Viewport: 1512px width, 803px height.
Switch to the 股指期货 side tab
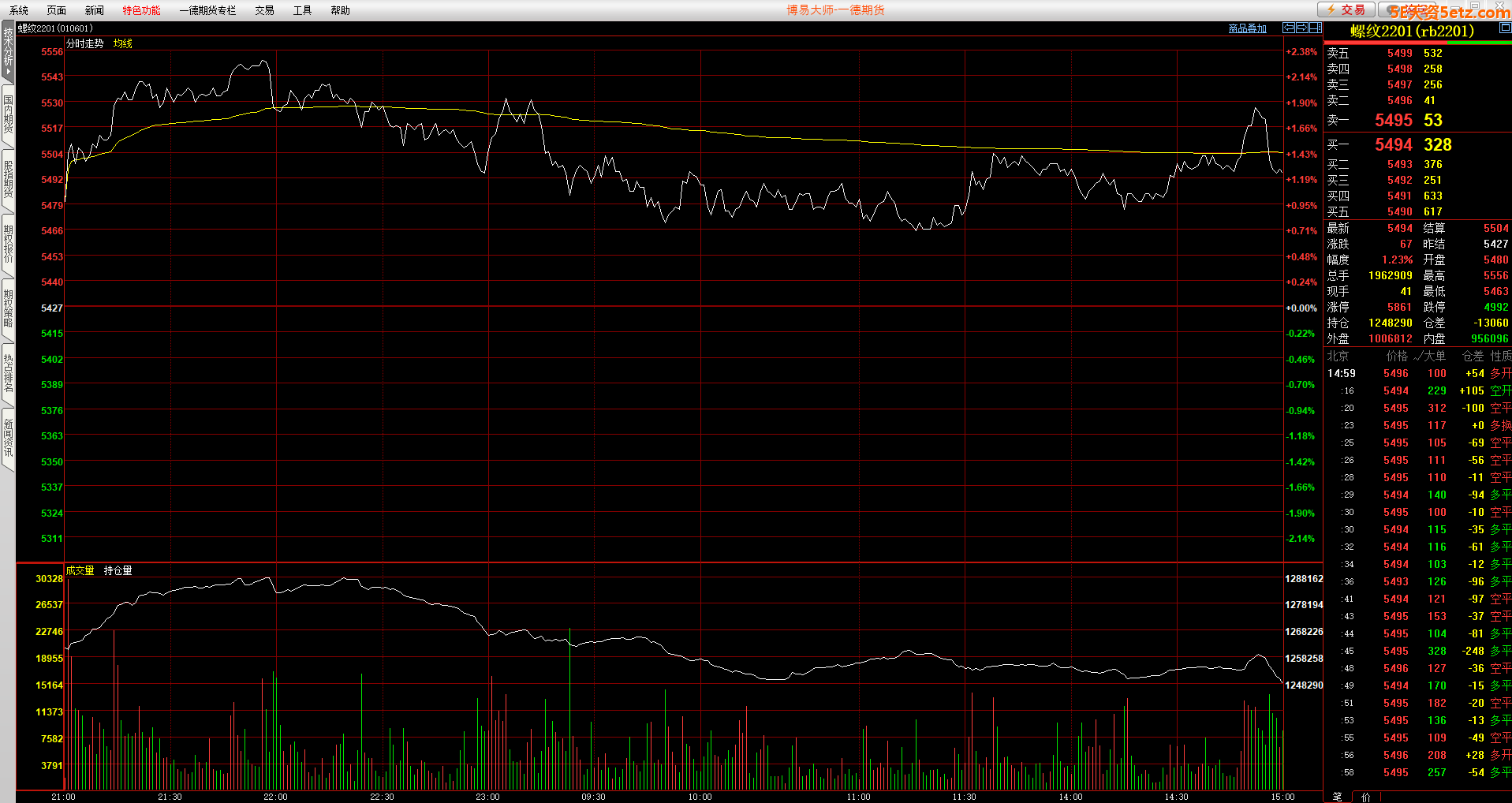click(x=8, y=179)
